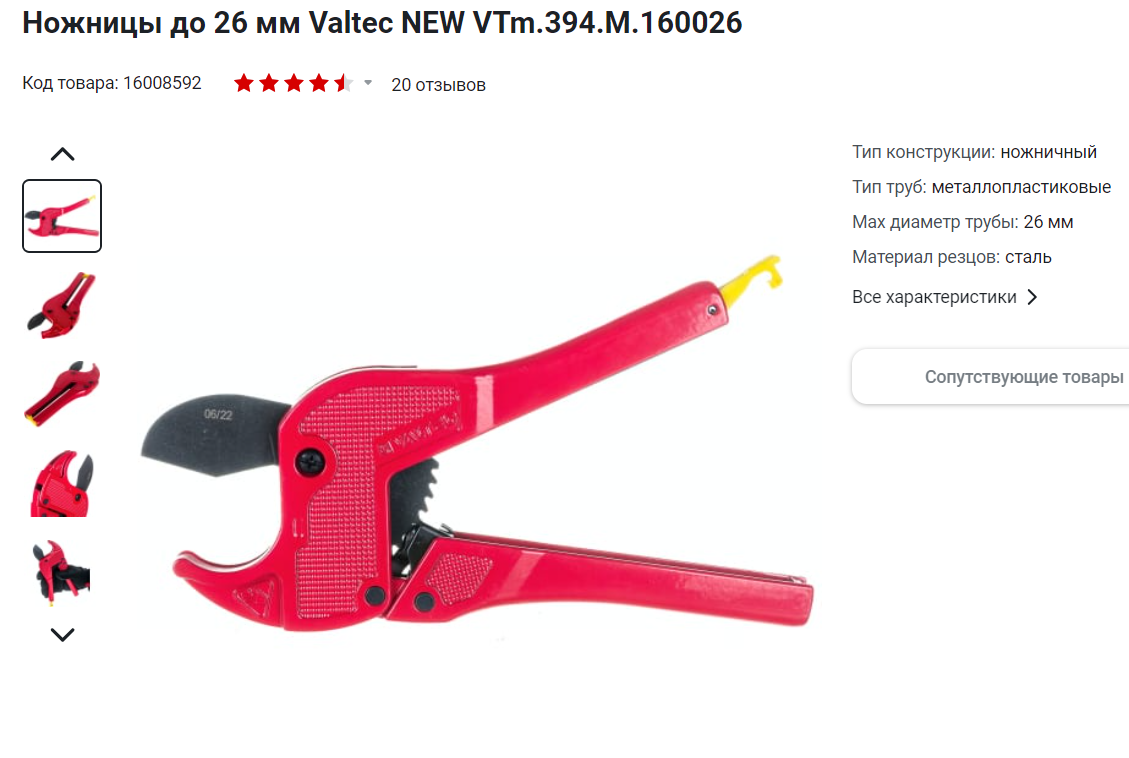The image size is (1129, 758).
Task: Click the Тип труб: металлопластиковые specification
Action: (981, 187)
